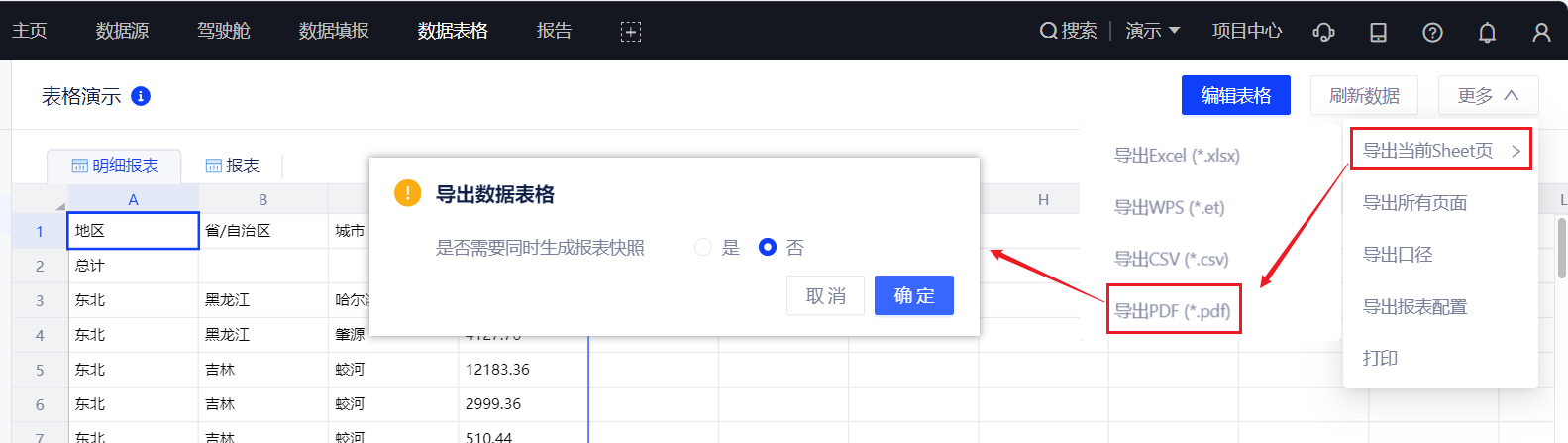
Task: Select the 否 radio option
Action: coord(768,247)
